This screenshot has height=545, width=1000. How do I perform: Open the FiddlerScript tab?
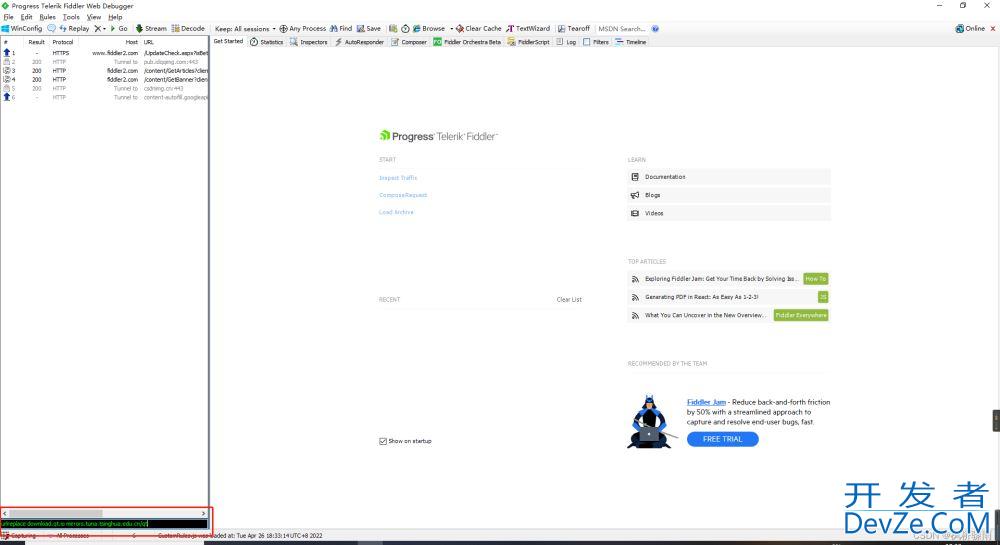tap(528, 42)
